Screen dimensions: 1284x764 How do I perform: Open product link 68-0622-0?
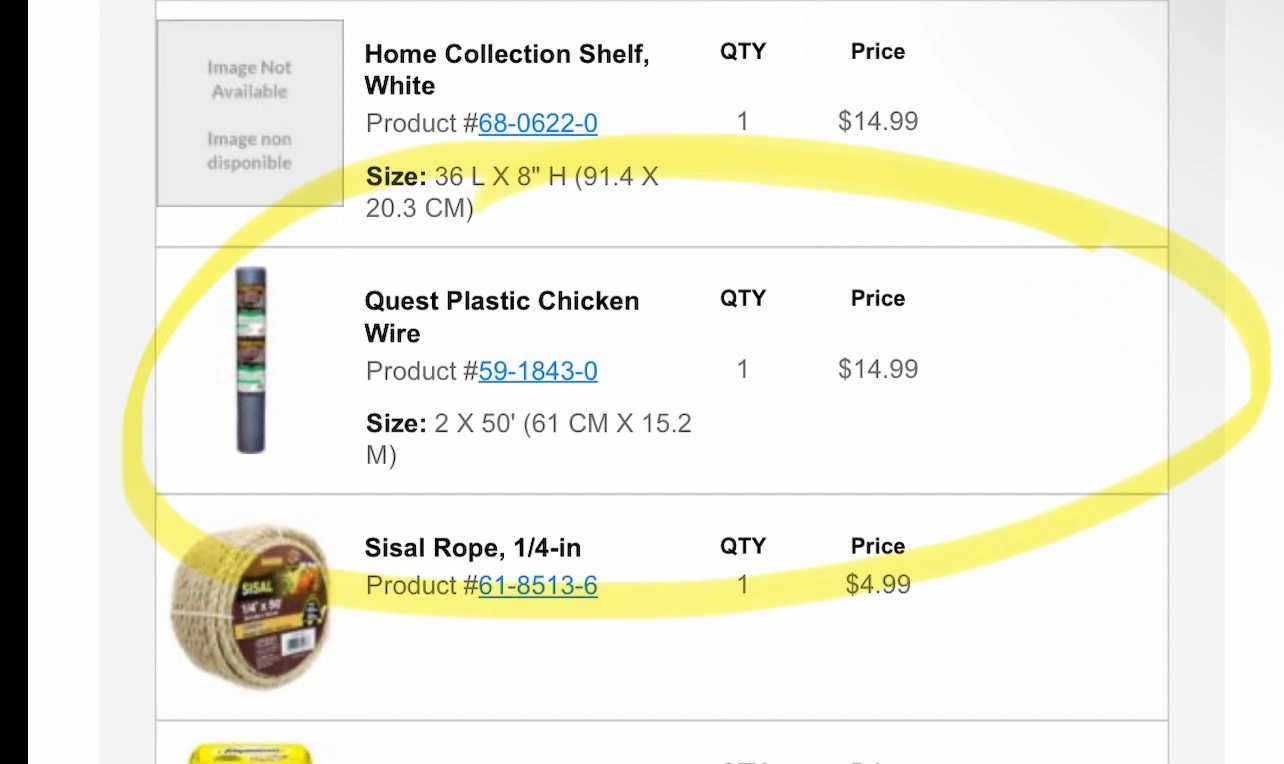click(538, 123)
